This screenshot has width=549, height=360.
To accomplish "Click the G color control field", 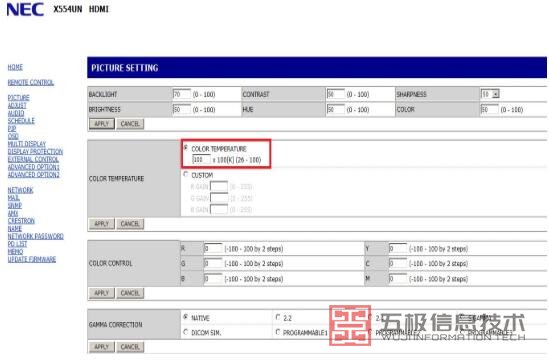I will click(x=213, y=263).
